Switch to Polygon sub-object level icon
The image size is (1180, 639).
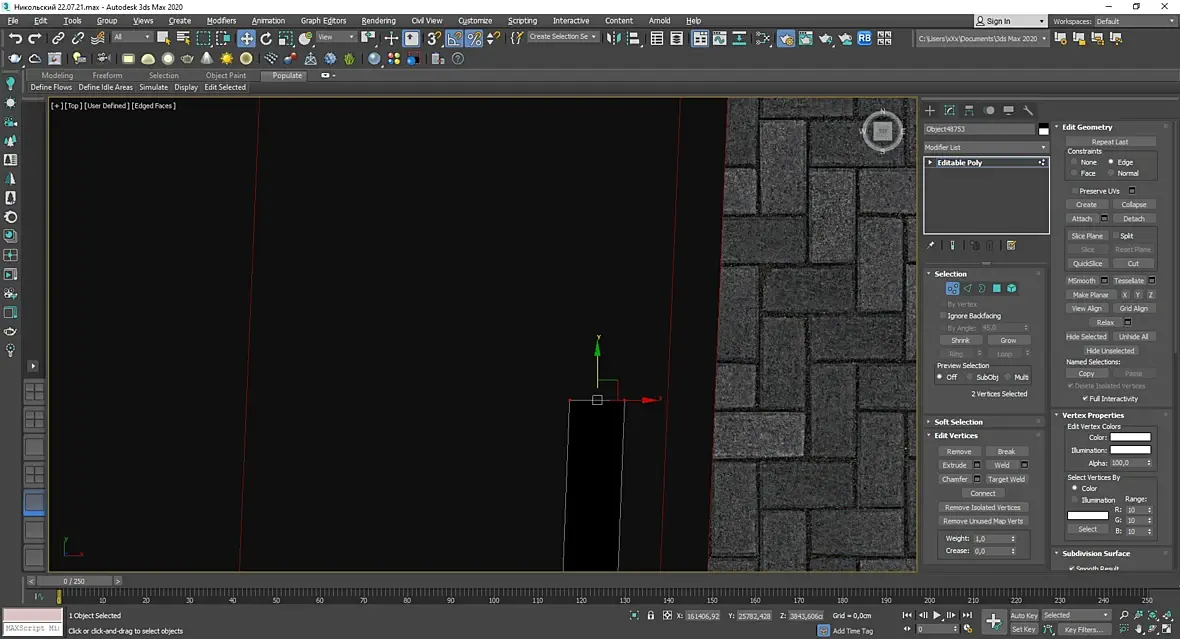[996, 288]
